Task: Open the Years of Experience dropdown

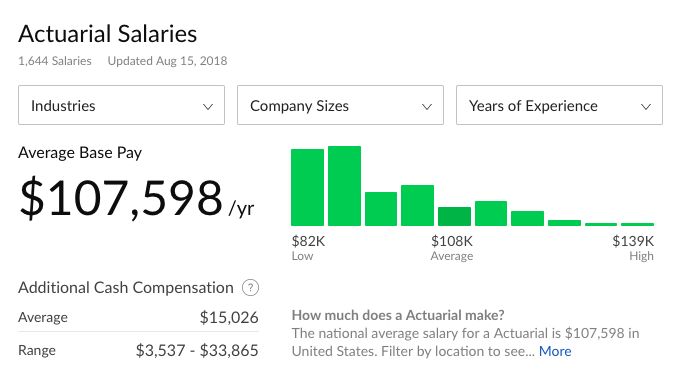Action: coord(559,105)
